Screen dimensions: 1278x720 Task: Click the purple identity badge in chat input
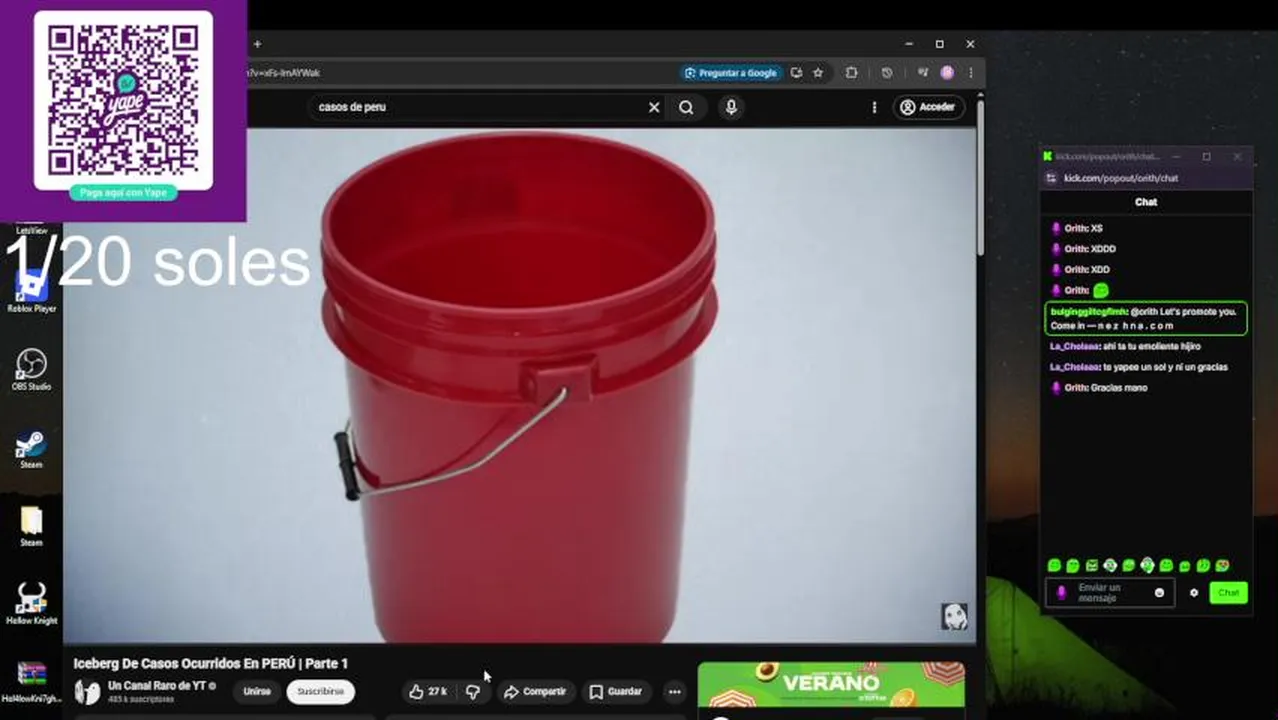pyautogui.click(x=1061, y=593)
